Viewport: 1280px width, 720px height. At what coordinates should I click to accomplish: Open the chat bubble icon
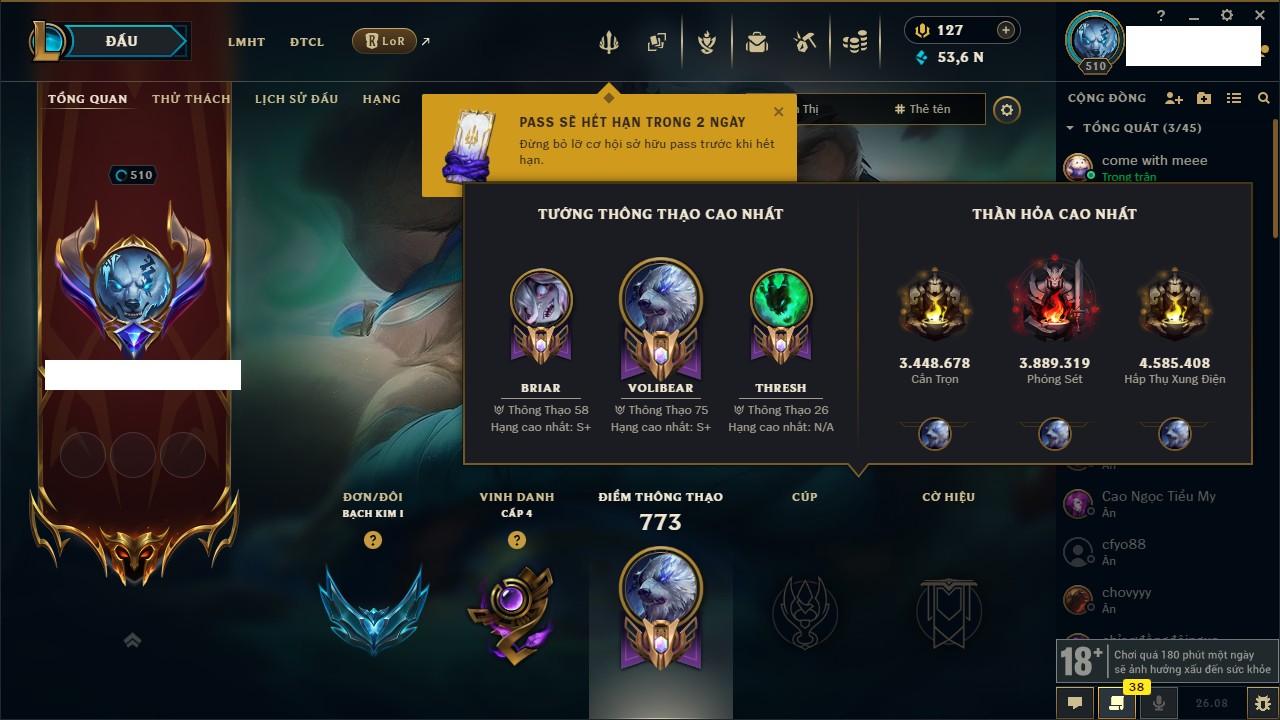(1075, 703)
